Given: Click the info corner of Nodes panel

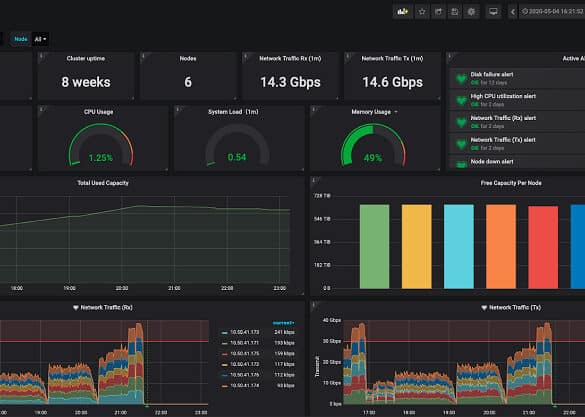Looking at the screenshot, I should (x=143, y=56).
